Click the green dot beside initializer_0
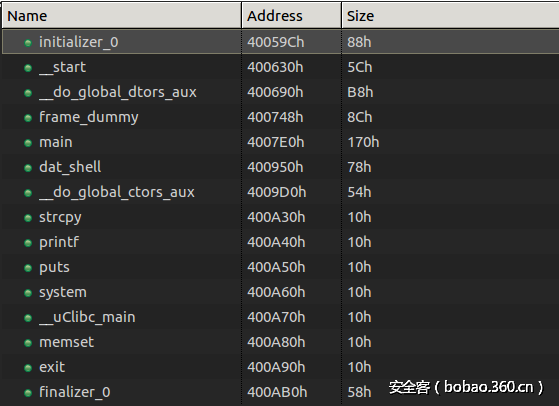The height and width of the screenshot is (406, 559). 28,43
